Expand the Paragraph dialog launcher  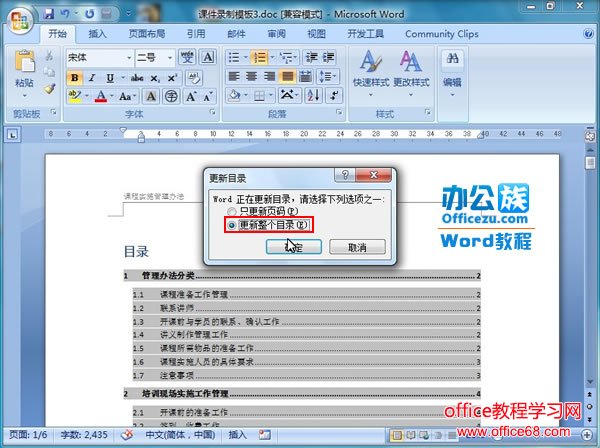tap(339, 112)
